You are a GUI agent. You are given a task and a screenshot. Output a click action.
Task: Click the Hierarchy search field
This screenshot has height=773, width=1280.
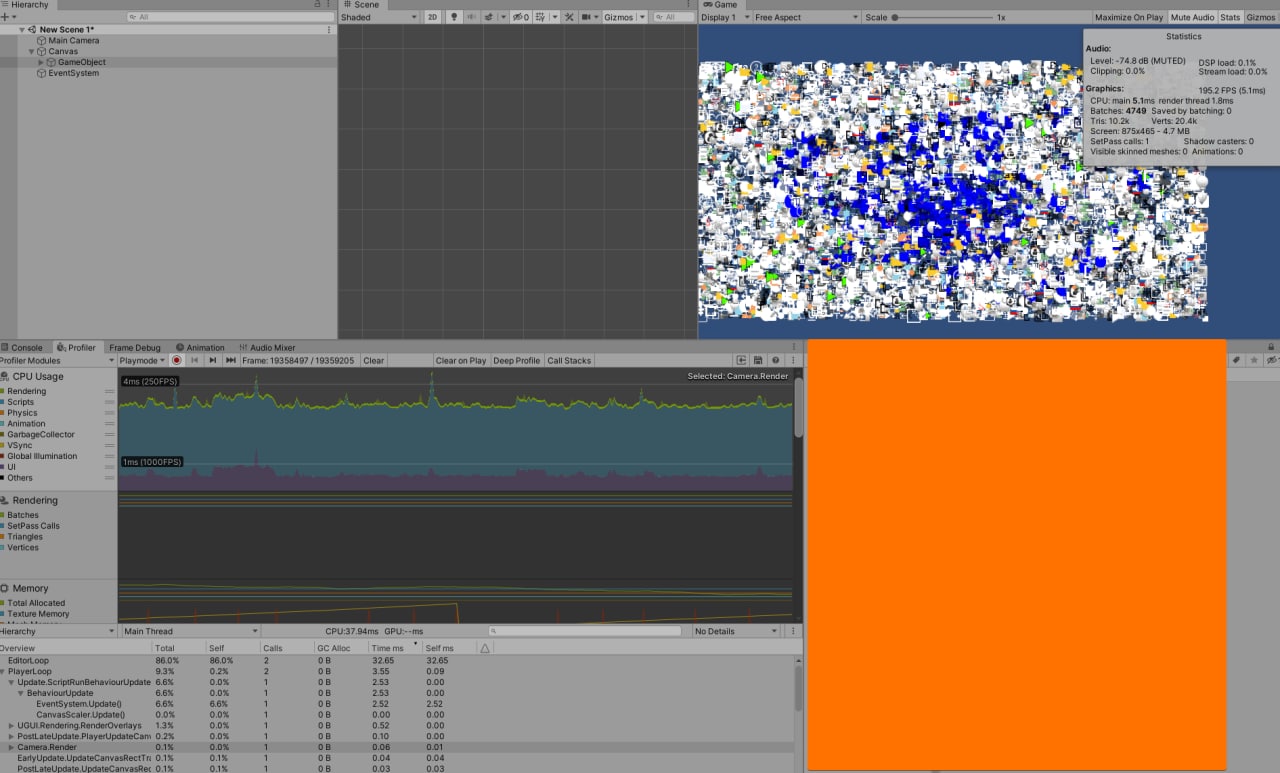pos(231,17)
